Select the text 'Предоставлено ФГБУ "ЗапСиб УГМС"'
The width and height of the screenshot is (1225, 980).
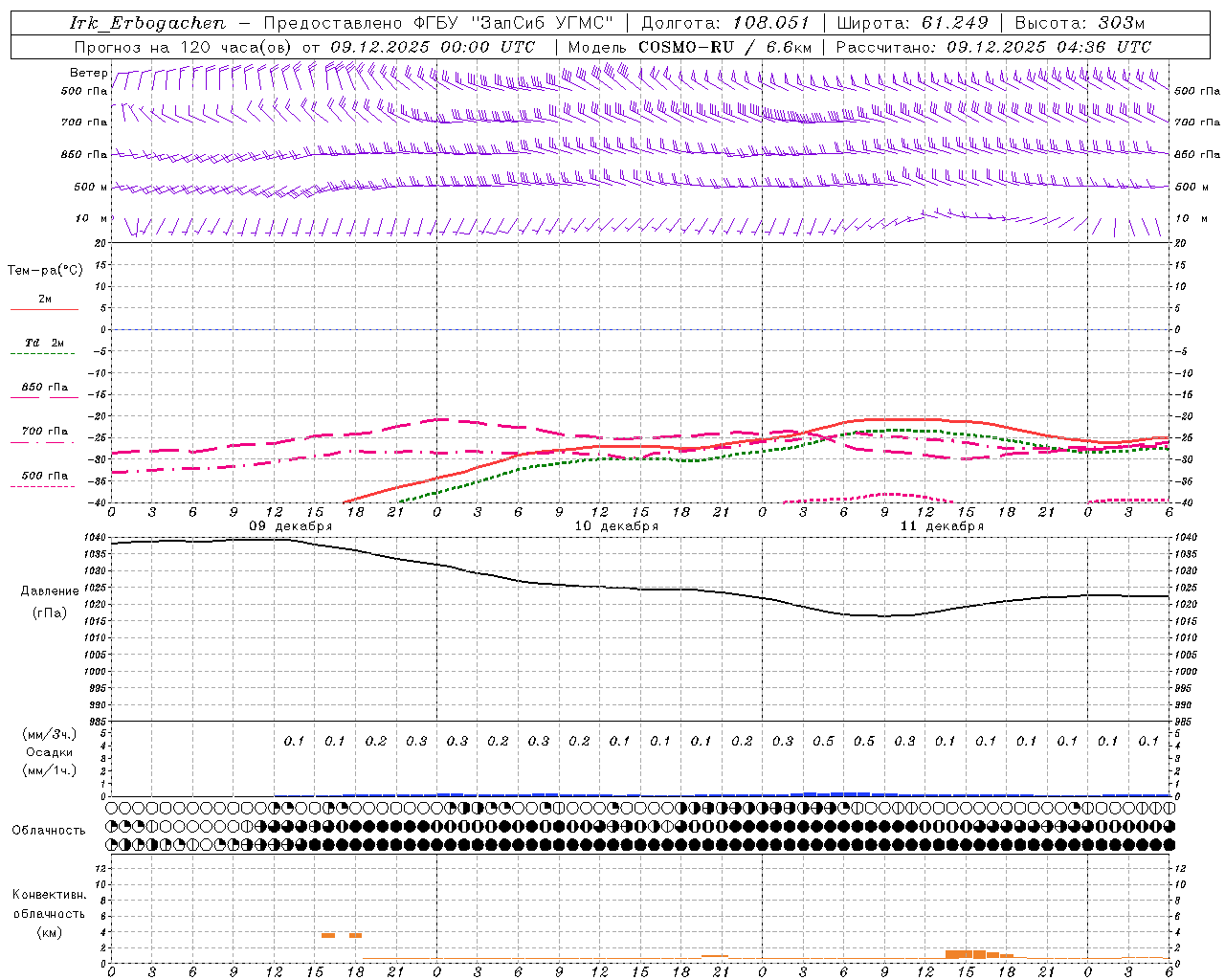437,23
